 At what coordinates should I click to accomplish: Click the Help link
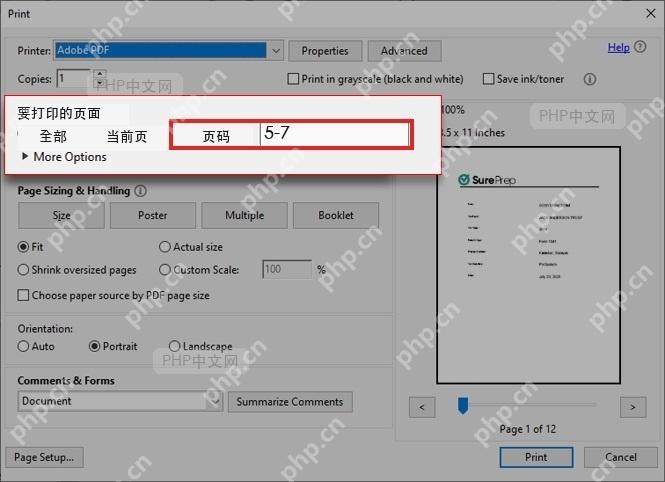[618, 47]
